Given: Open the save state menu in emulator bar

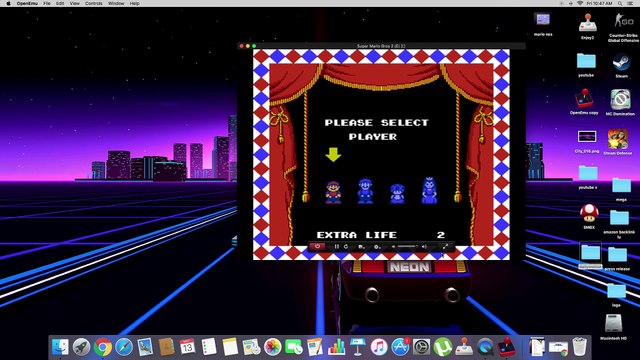Looking at the screenshot, I should coord(361,247).
